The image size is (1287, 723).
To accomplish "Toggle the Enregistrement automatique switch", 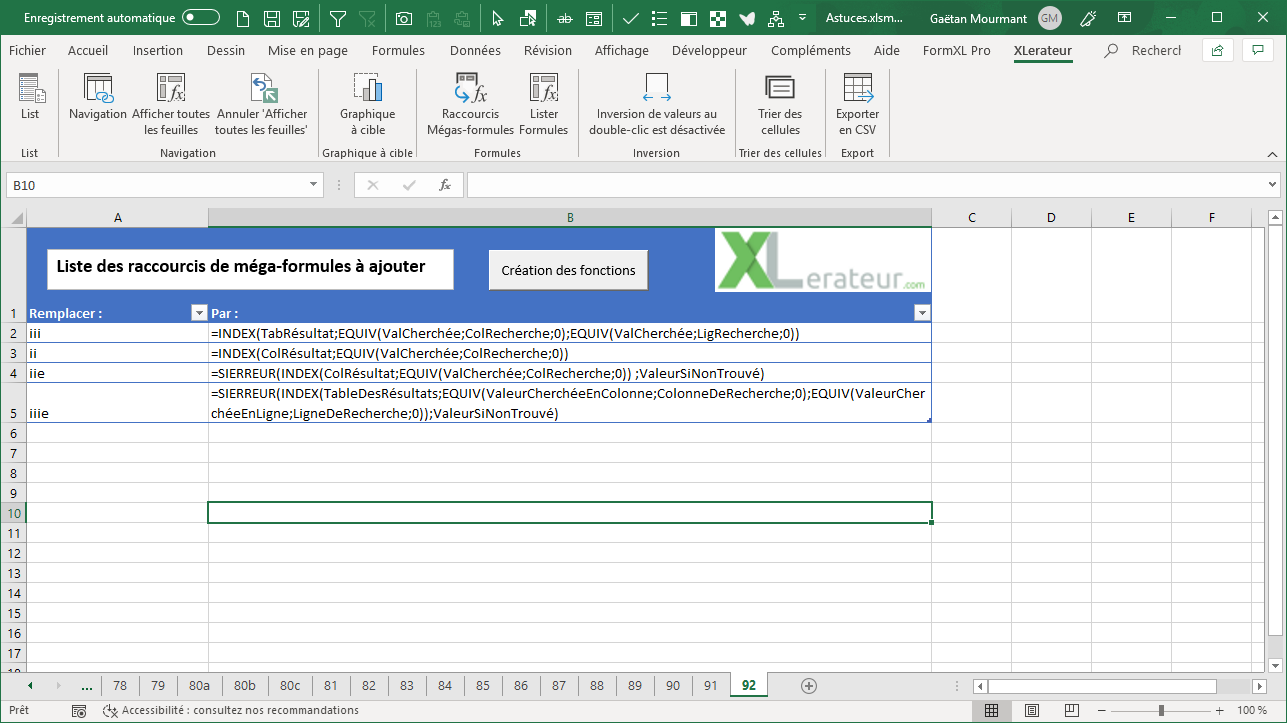I will [201, 18].
